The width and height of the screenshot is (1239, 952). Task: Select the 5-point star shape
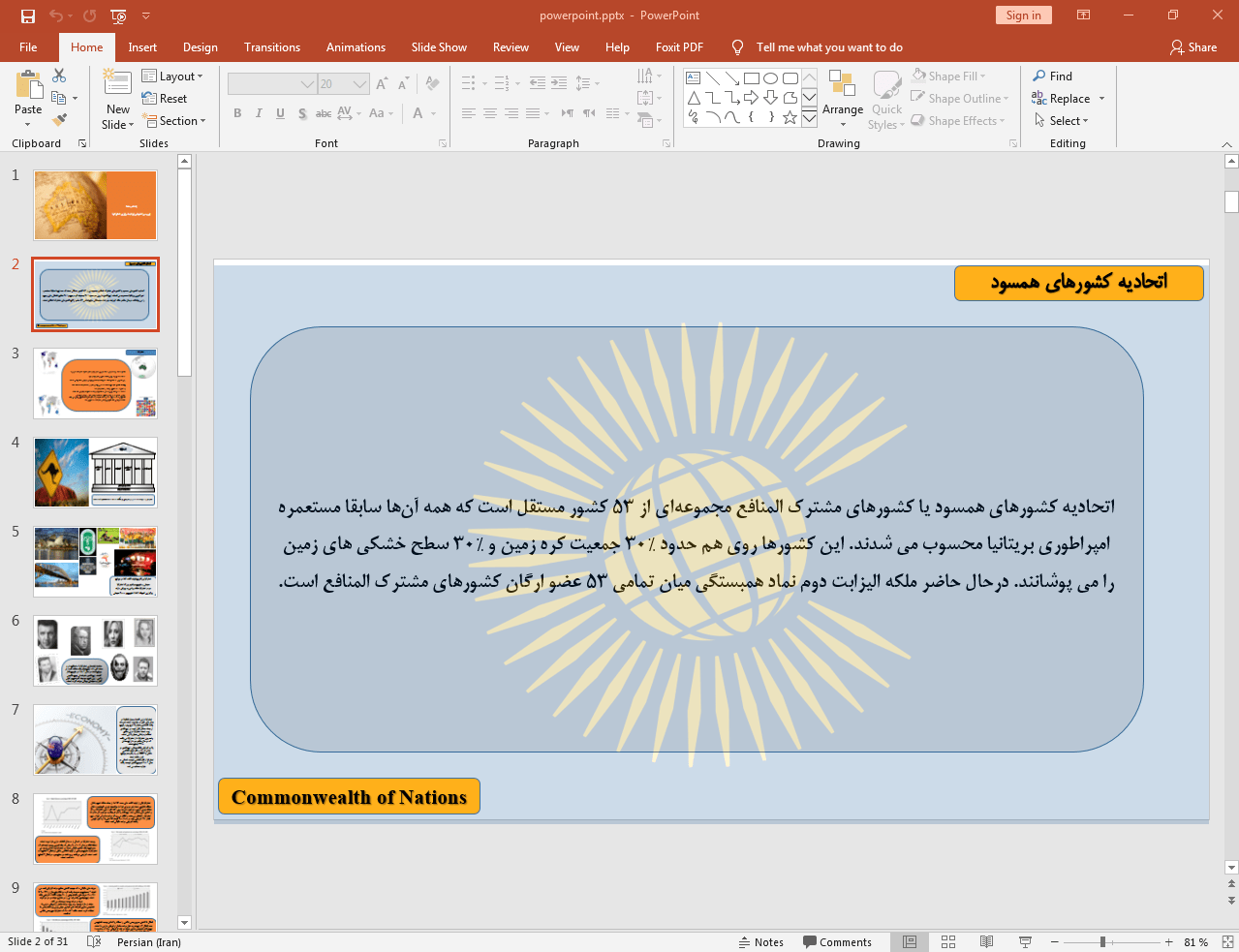(790, 117)
